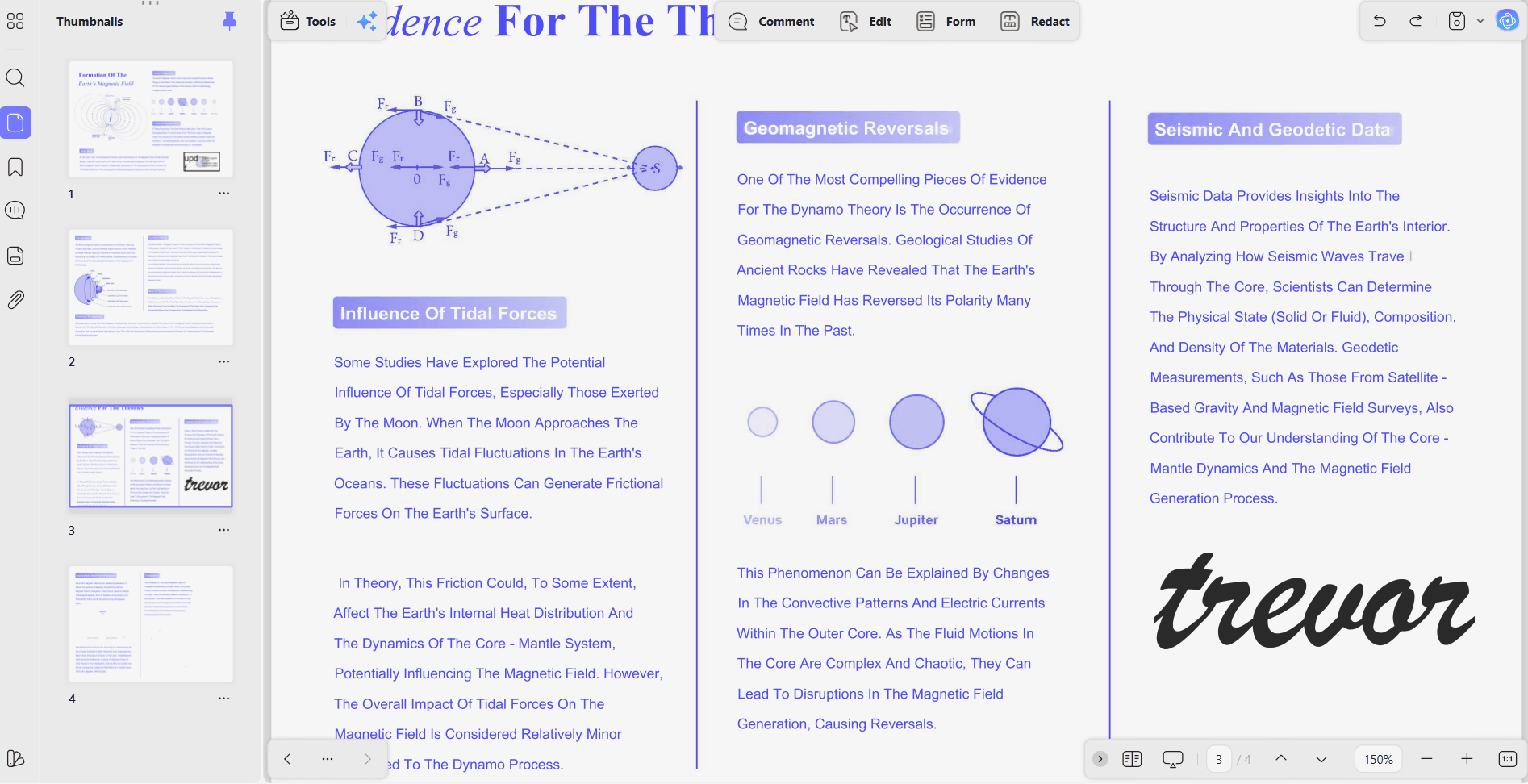1528x784 pixels.
Task: Select page 3 thumbnail
Action: pyautogui.click(x=151, y=456)
